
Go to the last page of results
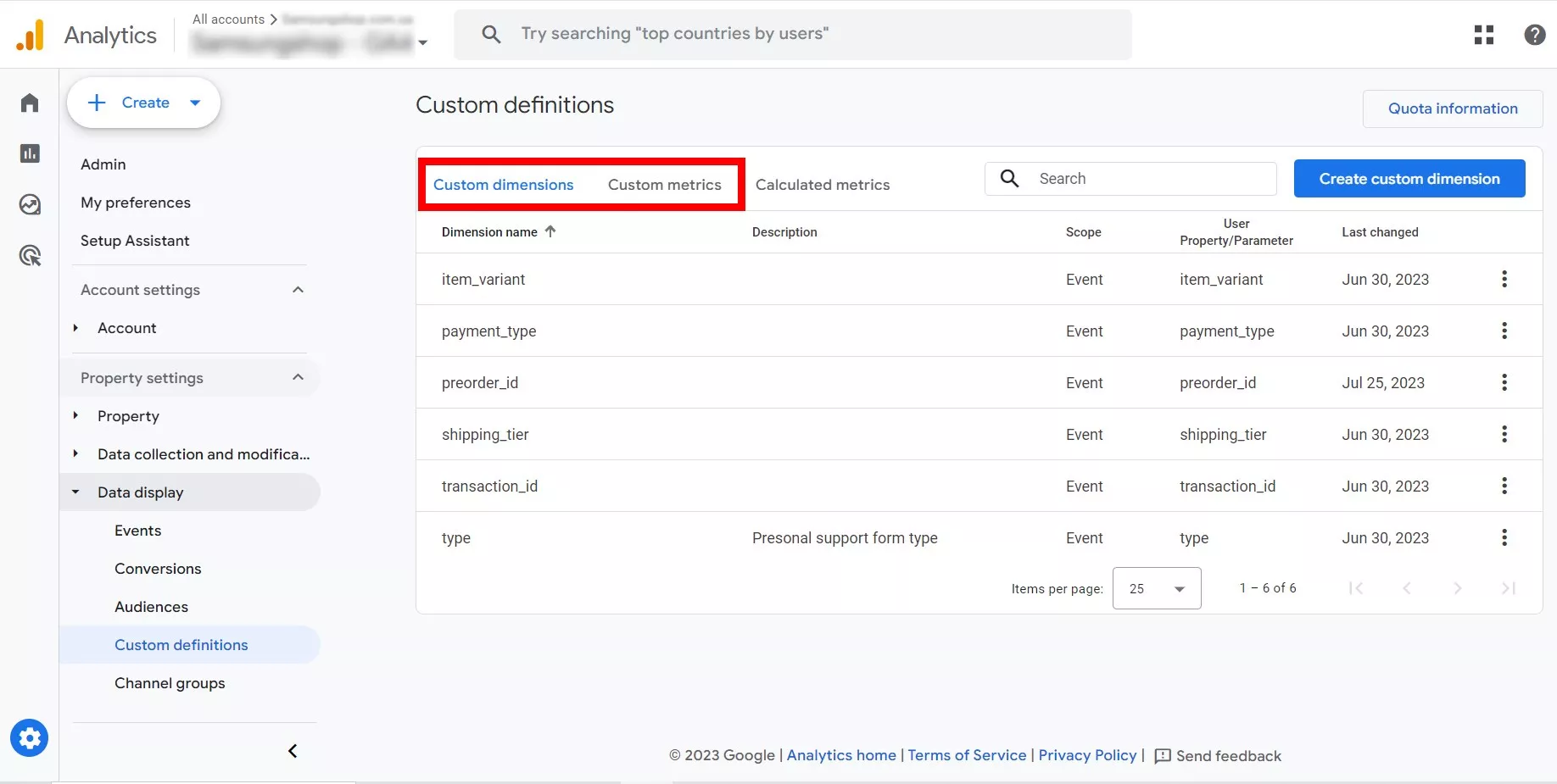[x=1509, y=588]
